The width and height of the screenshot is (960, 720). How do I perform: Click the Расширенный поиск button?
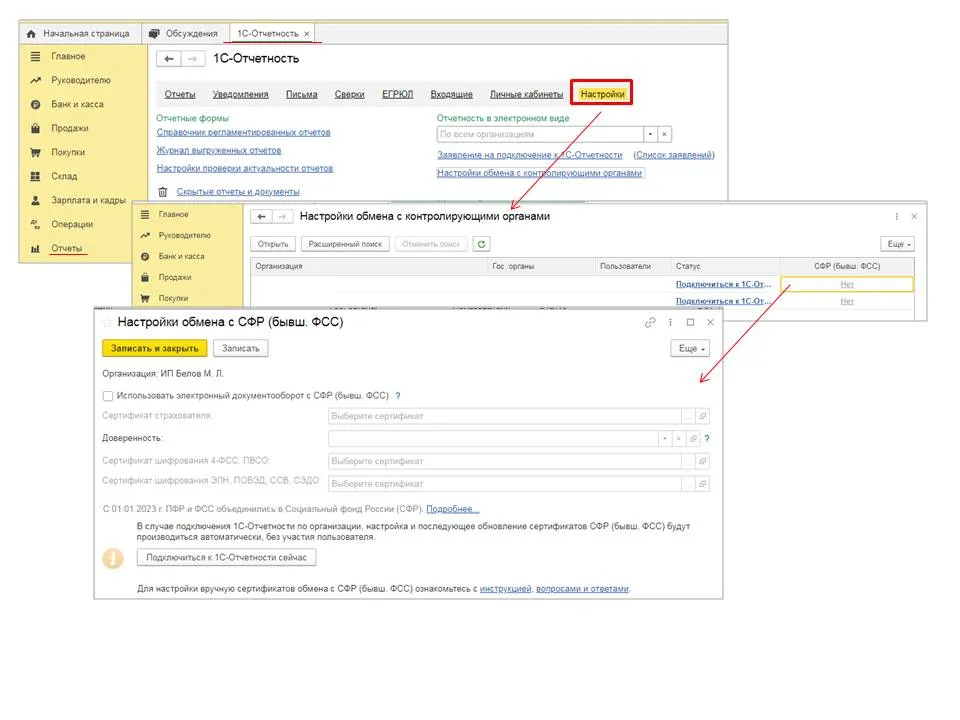coord(345,244)
